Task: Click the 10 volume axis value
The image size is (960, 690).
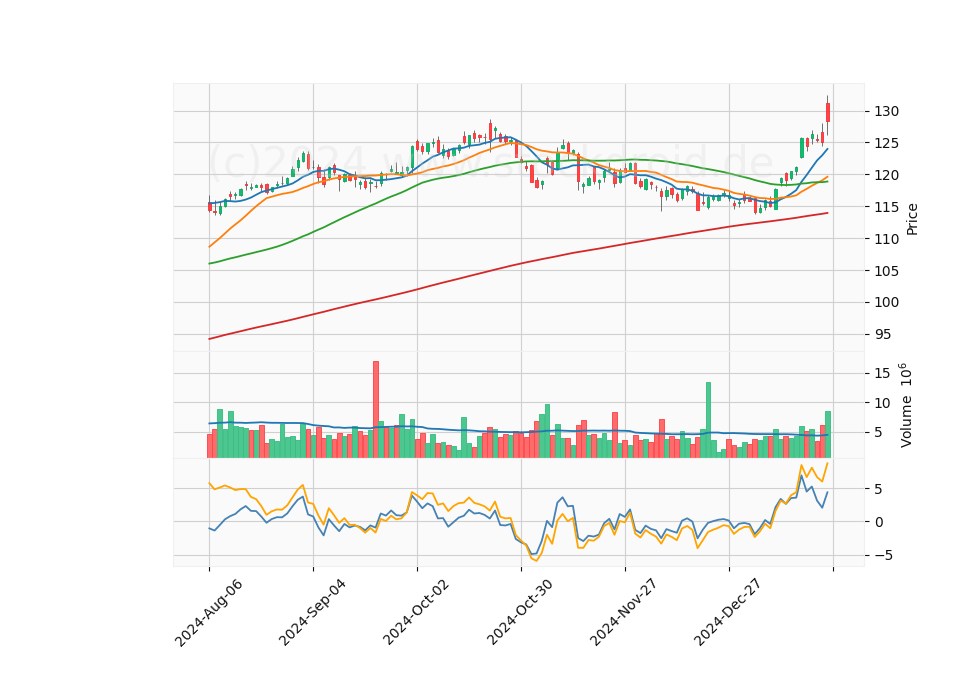Action: click(882, 403)
